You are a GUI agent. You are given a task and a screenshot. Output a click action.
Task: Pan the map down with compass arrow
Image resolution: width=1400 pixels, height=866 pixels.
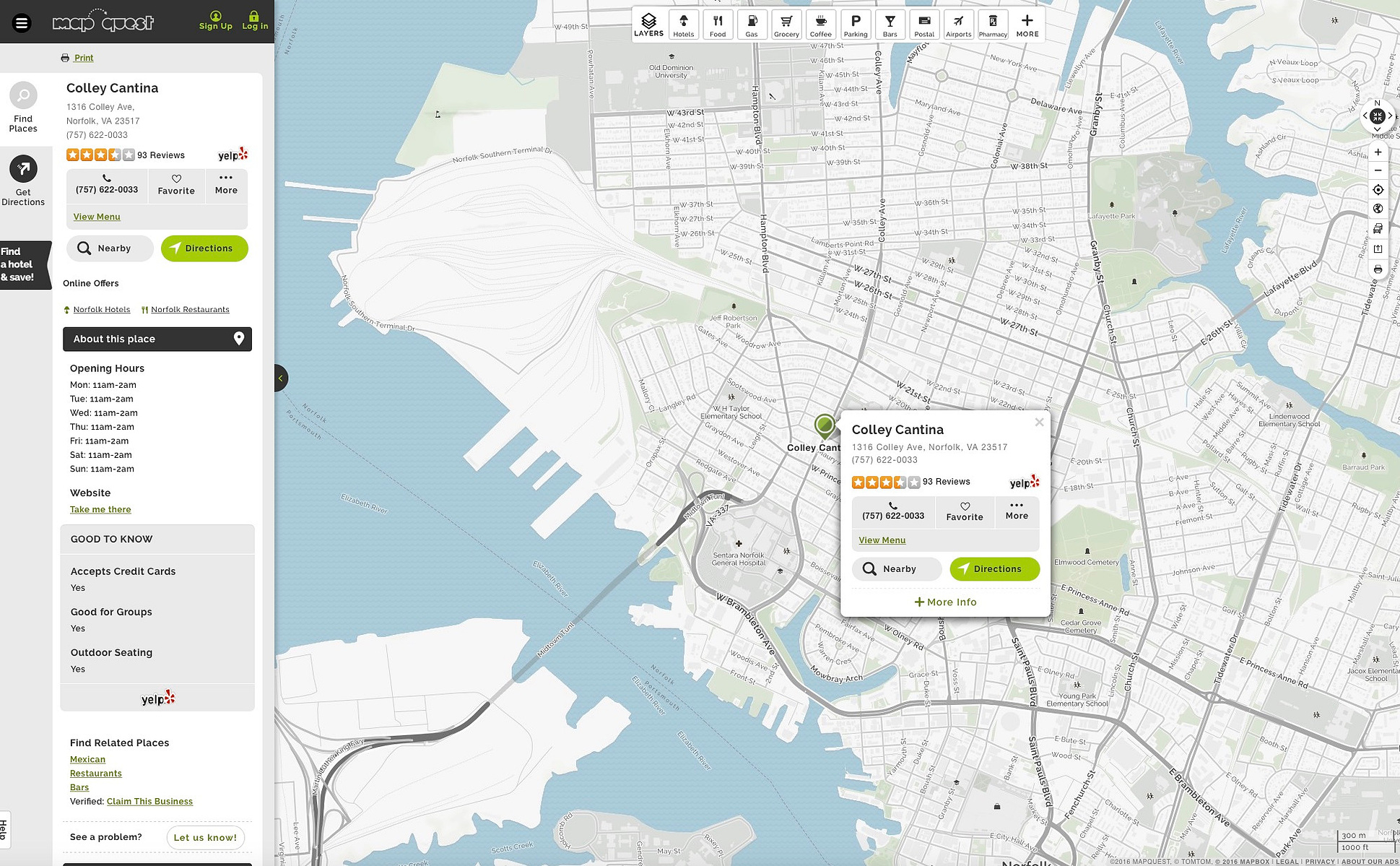pyautogui.click(x=1377, y=129)
